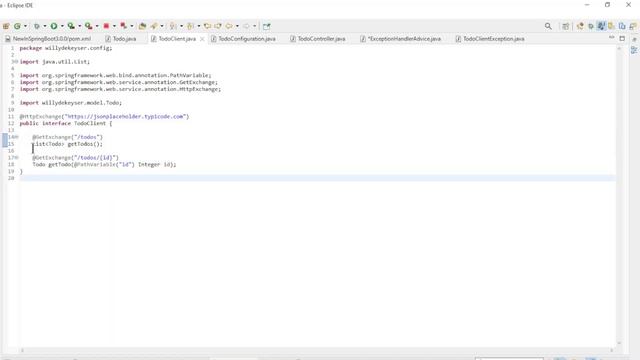Open the dropdown beside the Run button

62,26
